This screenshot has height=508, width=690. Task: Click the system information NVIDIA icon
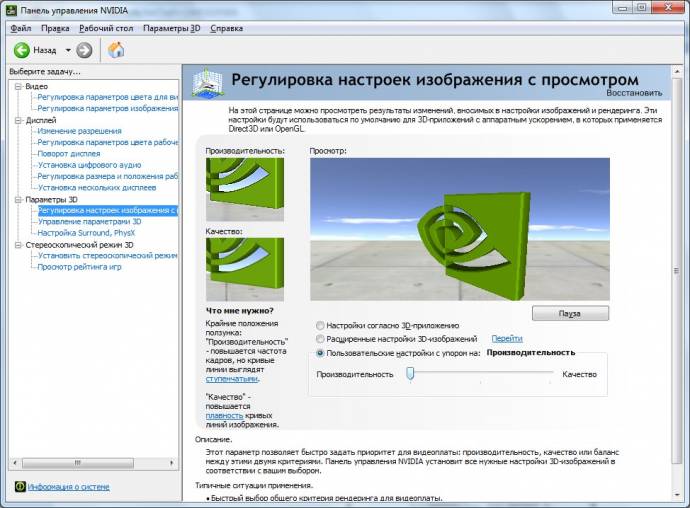20,486
